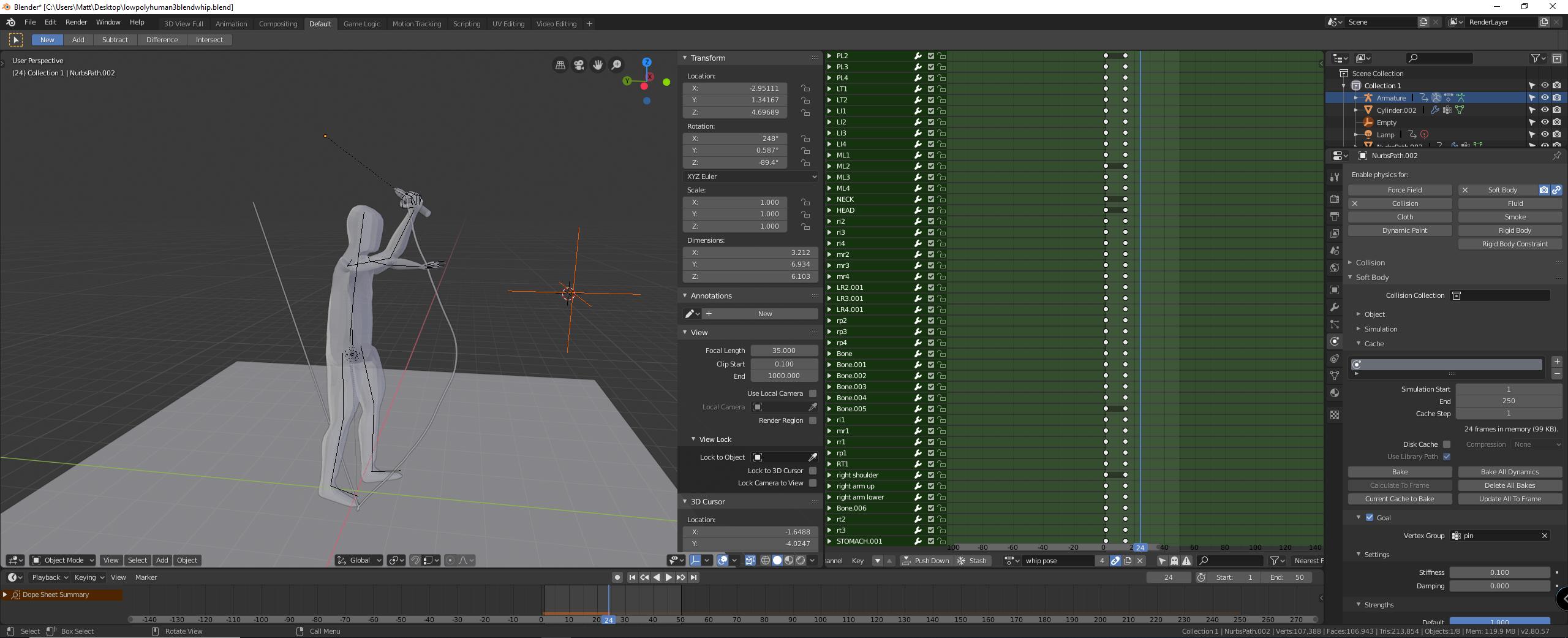Open the File menu
The height and width of the screenshot is (638, 1568).
[30, 22]
